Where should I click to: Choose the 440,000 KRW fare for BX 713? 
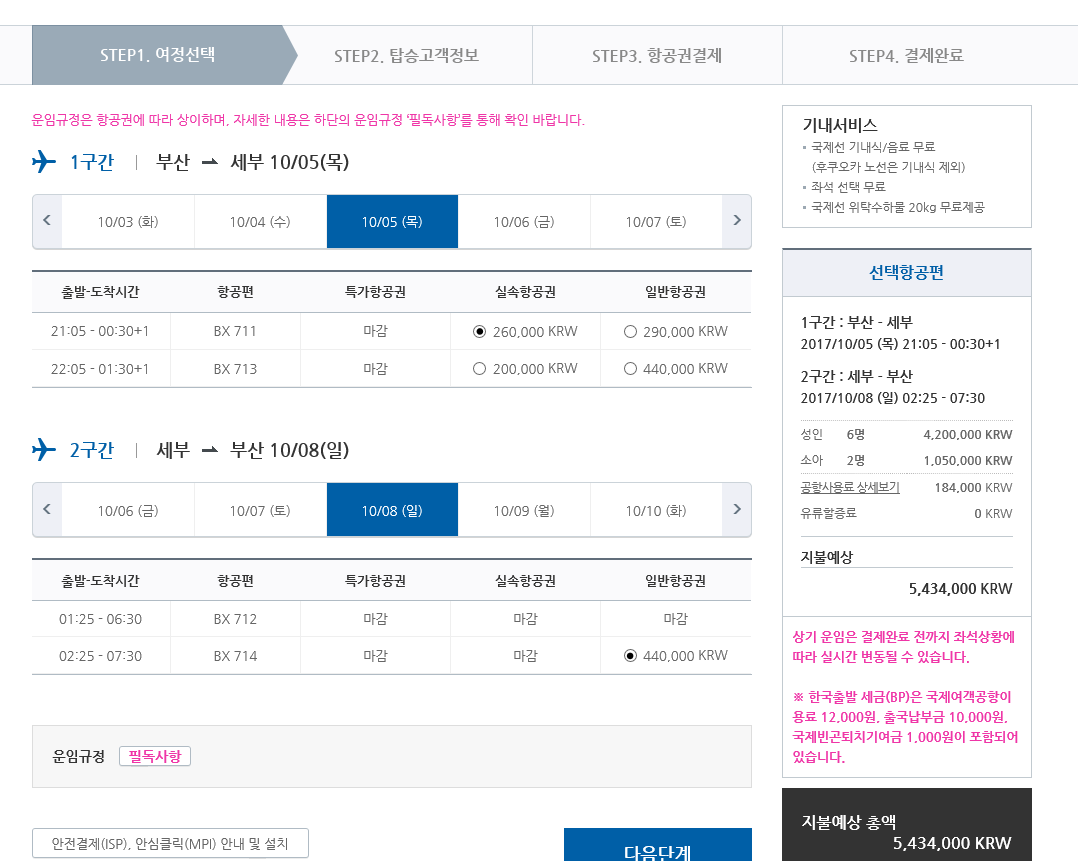pos(630,369)
